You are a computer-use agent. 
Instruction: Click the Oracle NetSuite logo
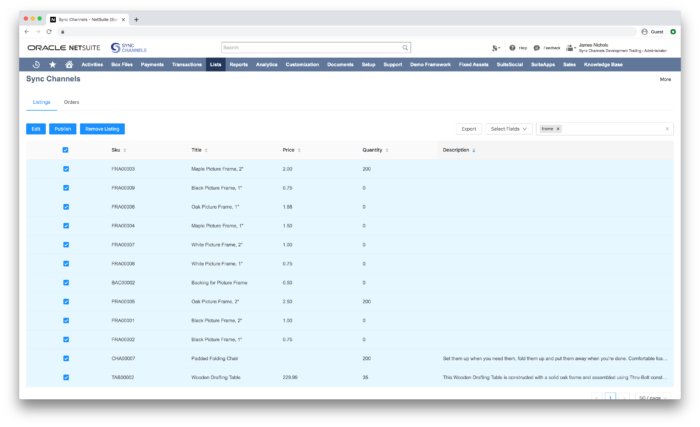tap(64, 47)
